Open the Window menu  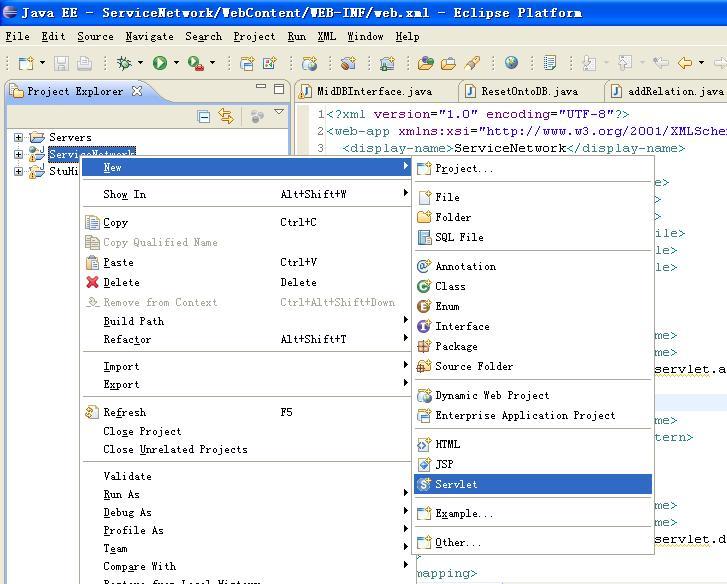tap(365, 36)
